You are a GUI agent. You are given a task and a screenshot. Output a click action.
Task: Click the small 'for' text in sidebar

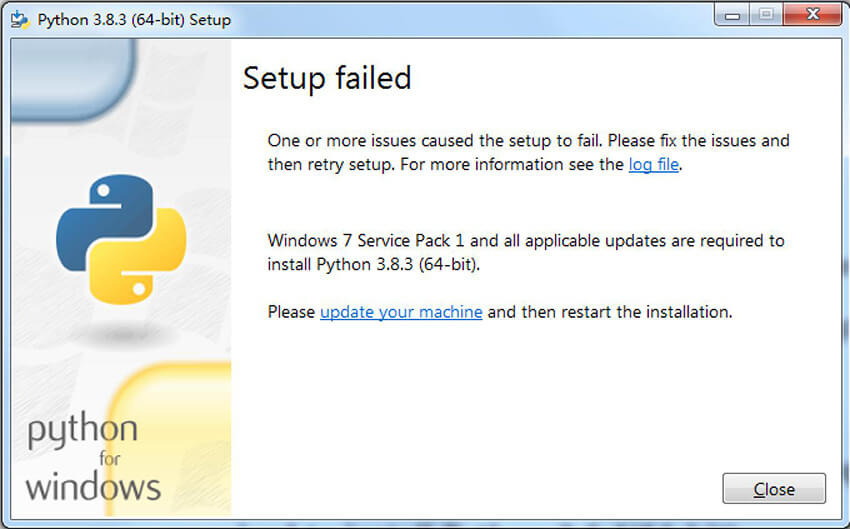pos(109,460)
